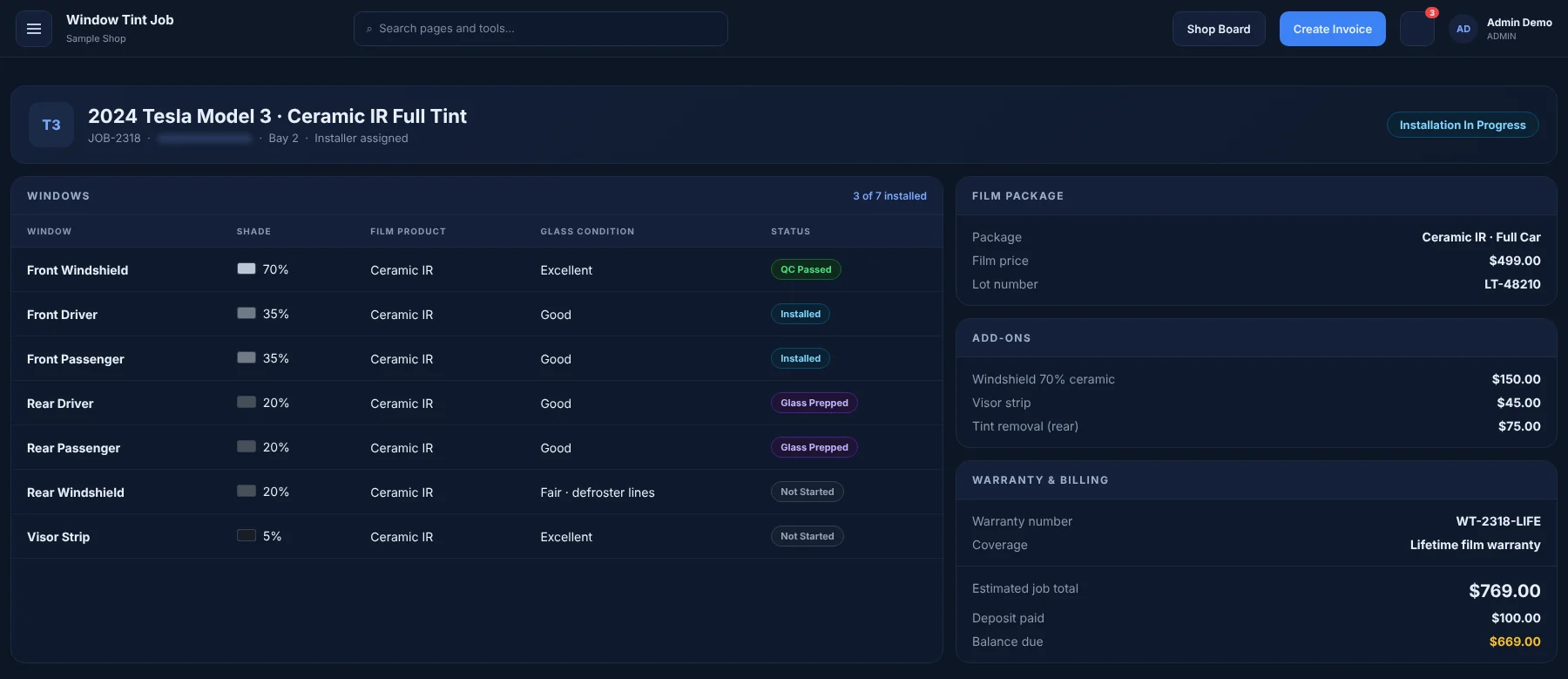Screen dimensions: 1568x679
Task: Click the Tint removal (rear) add-on
Action: tap(1025, 426)
